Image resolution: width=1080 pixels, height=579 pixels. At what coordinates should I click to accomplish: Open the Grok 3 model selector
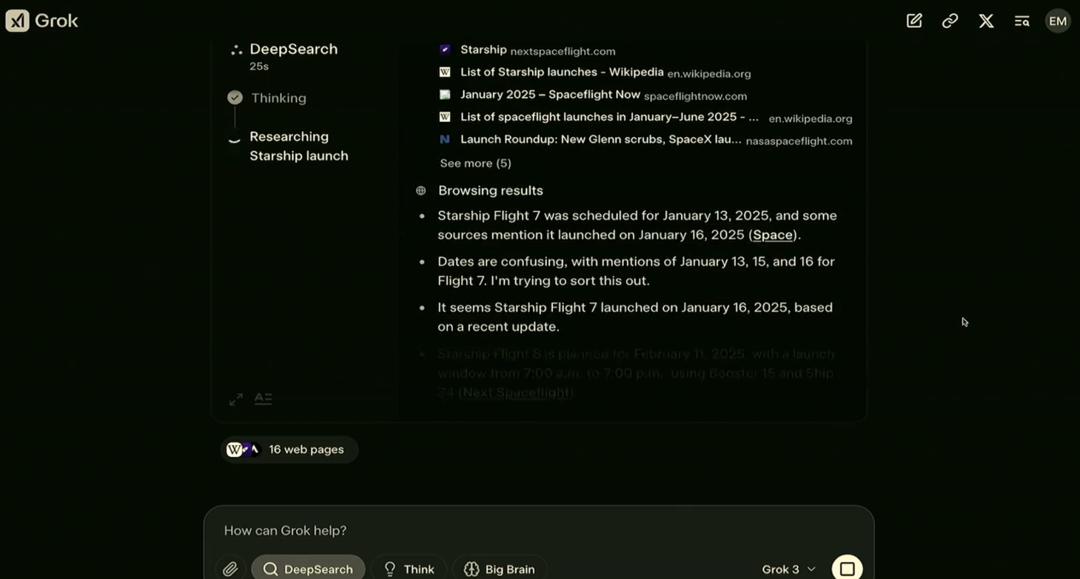tap(788, 568)
